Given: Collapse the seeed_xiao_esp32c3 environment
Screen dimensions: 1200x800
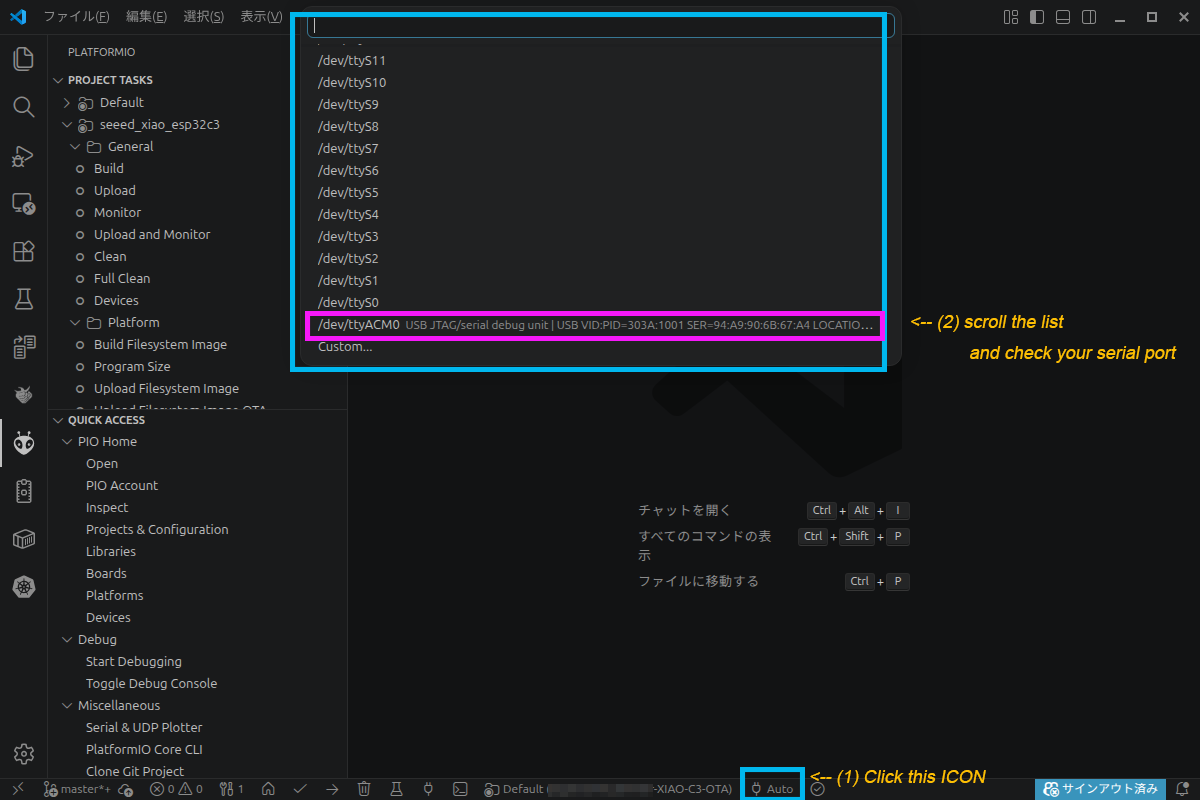Looking at the screenshot, I should (x=67, y=125).
